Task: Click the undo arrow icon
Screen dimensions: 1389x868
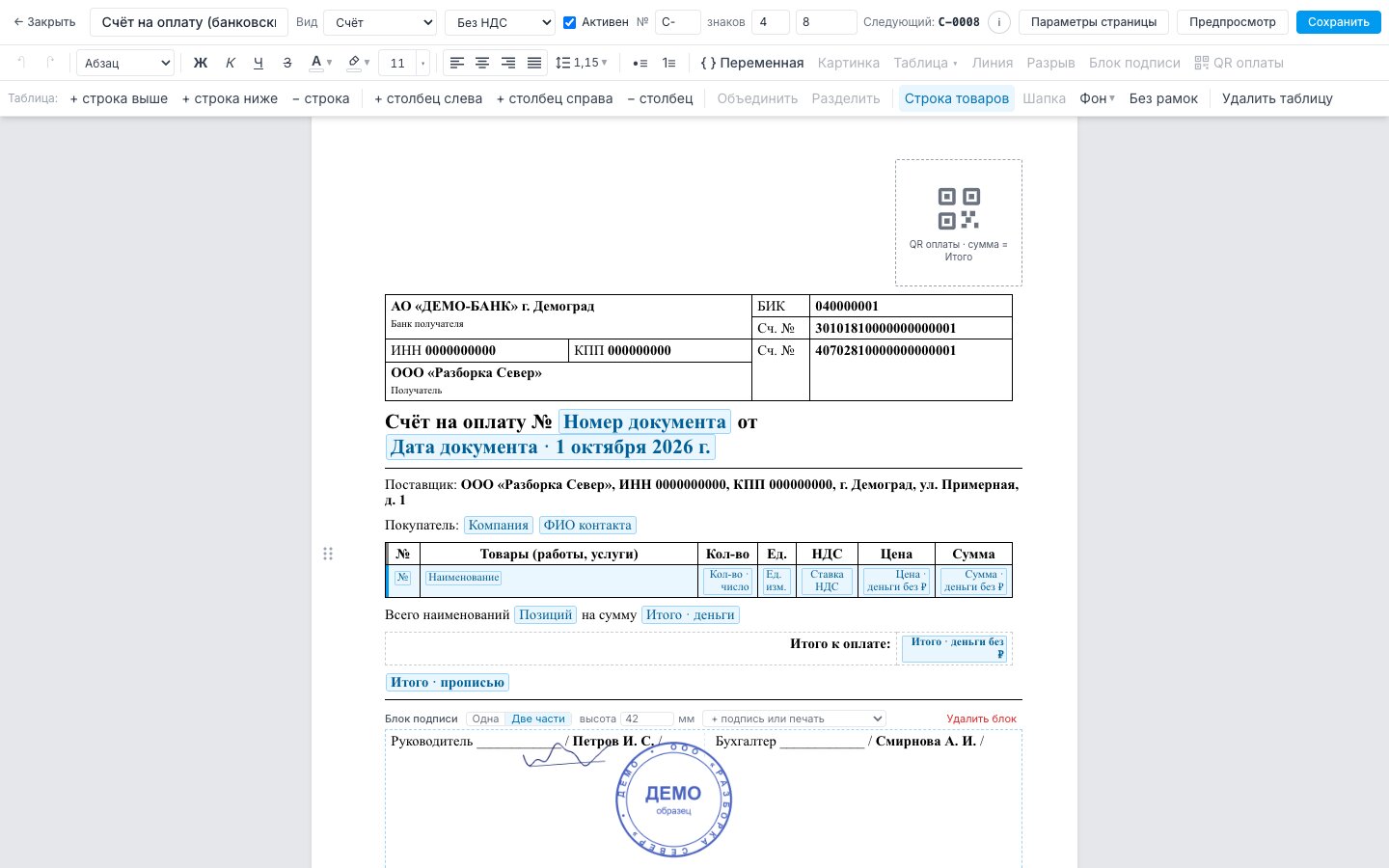Action: tap(21, 63)
